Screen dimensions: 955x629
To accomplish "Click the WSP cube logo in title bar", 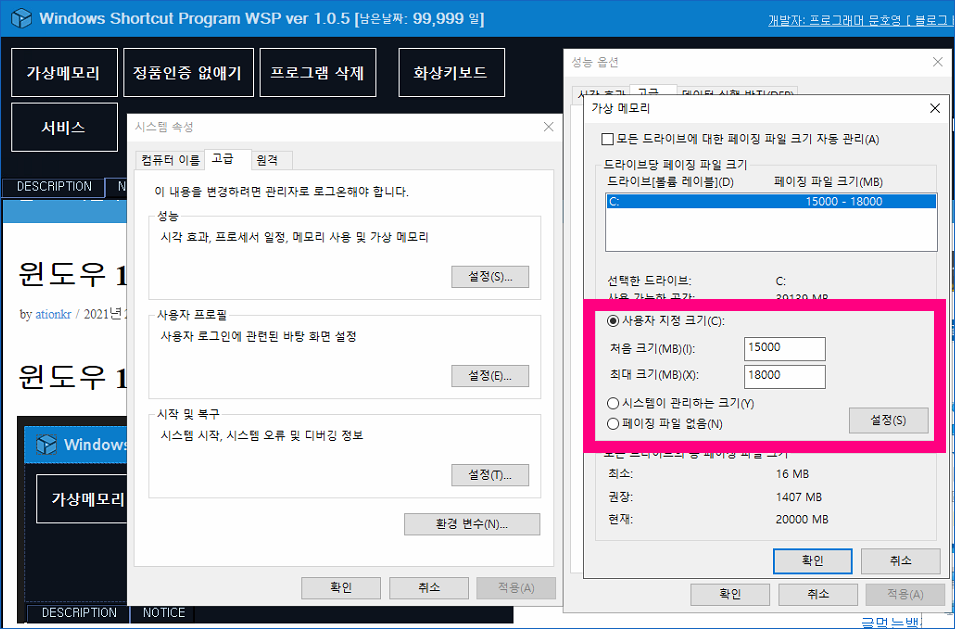I will tap(21, 18).
